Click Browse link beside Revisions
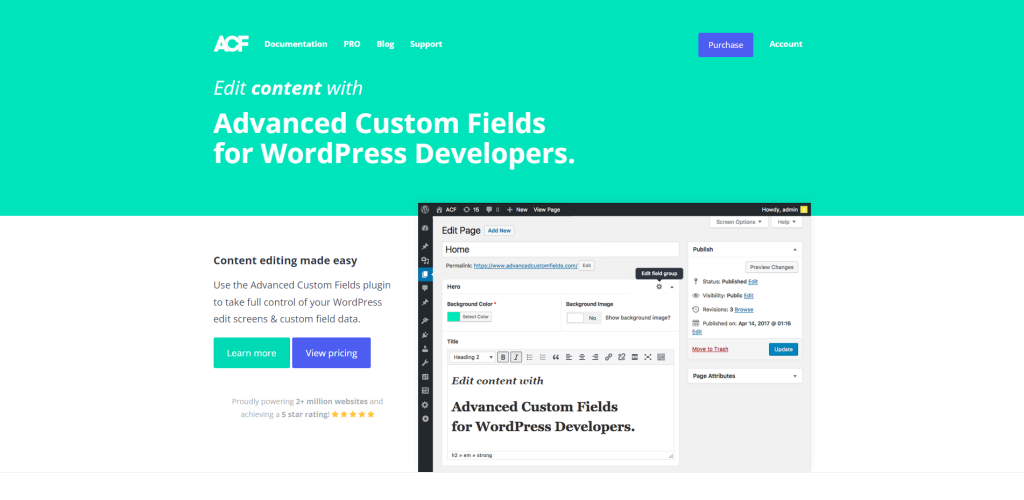 (x=744, y=309)
